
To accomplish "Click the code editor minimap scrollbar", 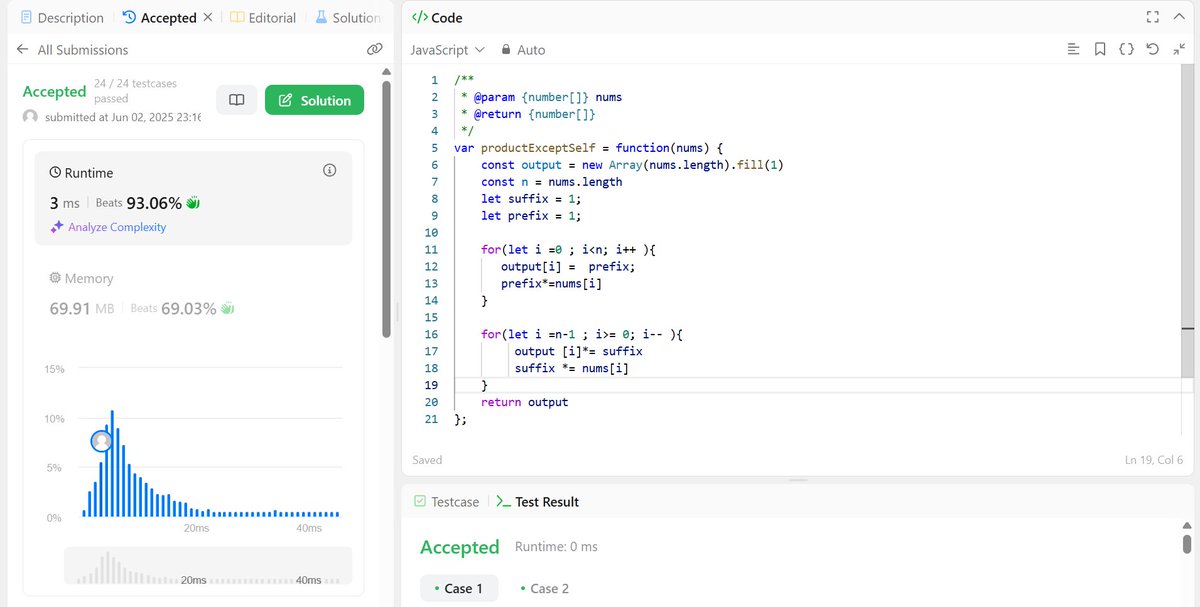I will [x=1187, y=221].
